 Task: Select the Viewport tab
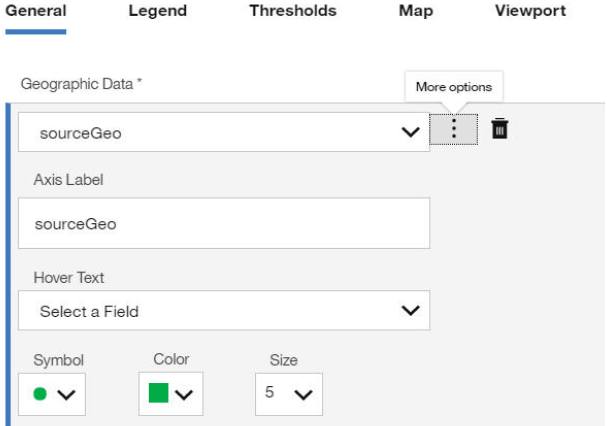(530, 12)
